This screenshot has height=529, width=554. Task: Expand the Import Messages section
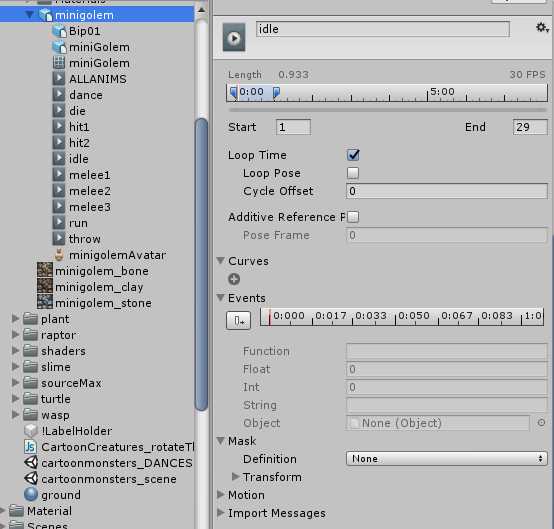coord(220,513)
